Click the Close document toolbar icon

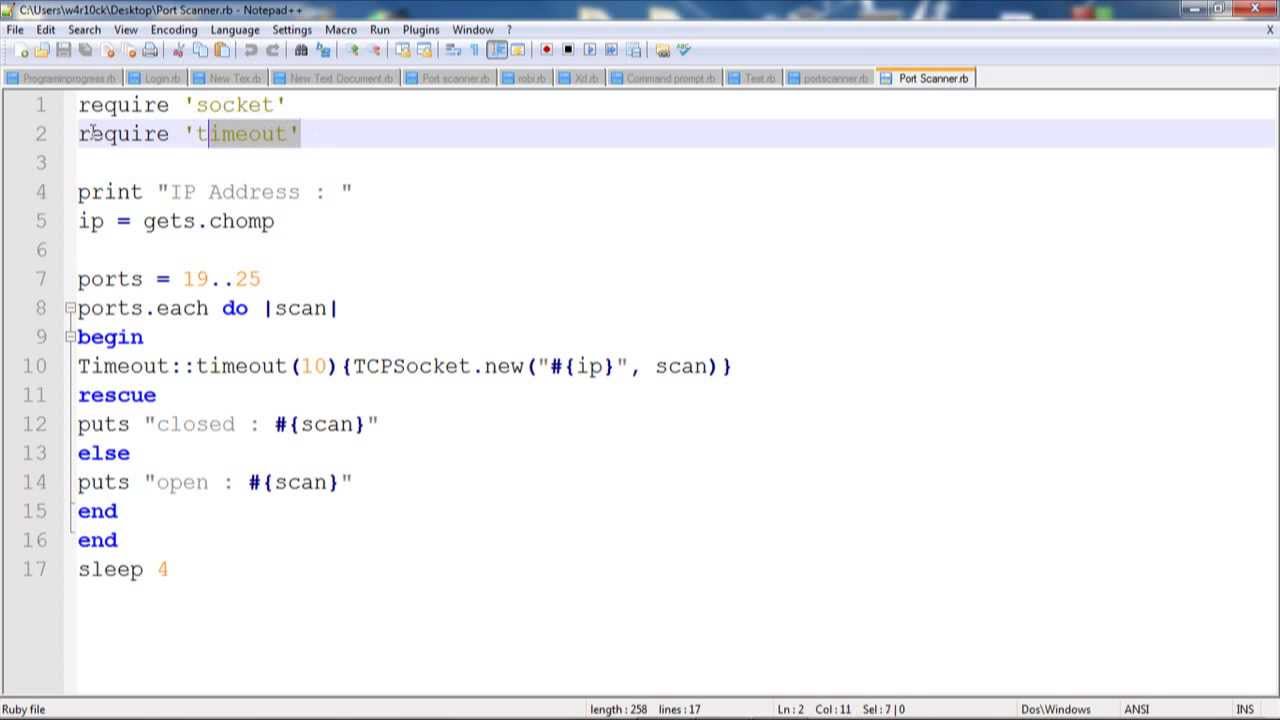(x=108, y=50)
